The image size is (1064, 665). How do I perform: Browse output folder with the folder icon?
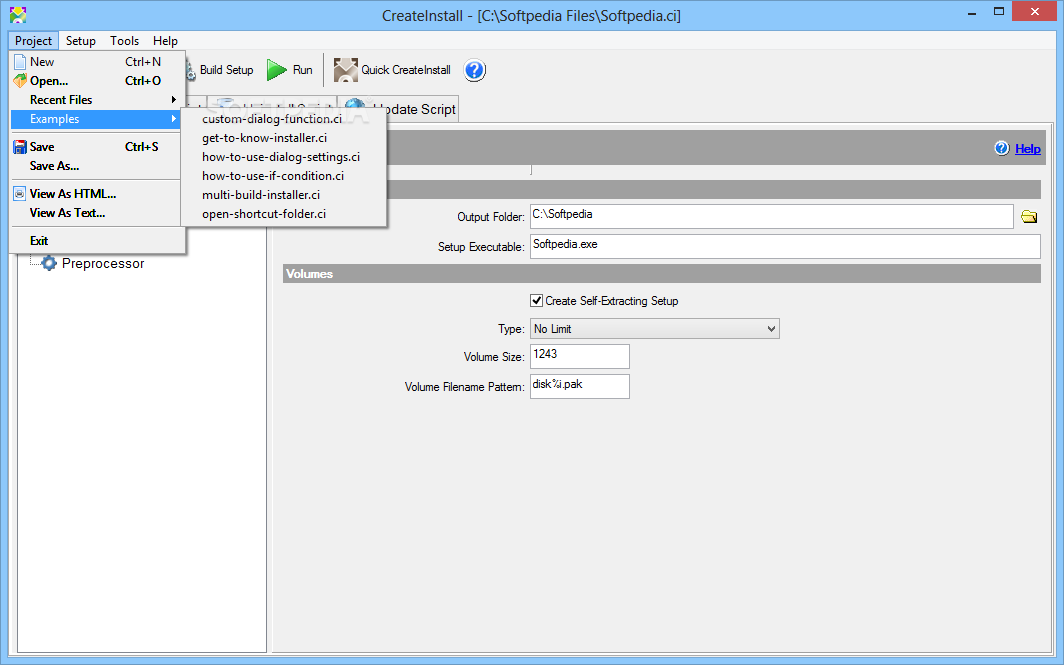coord(1029,216)
